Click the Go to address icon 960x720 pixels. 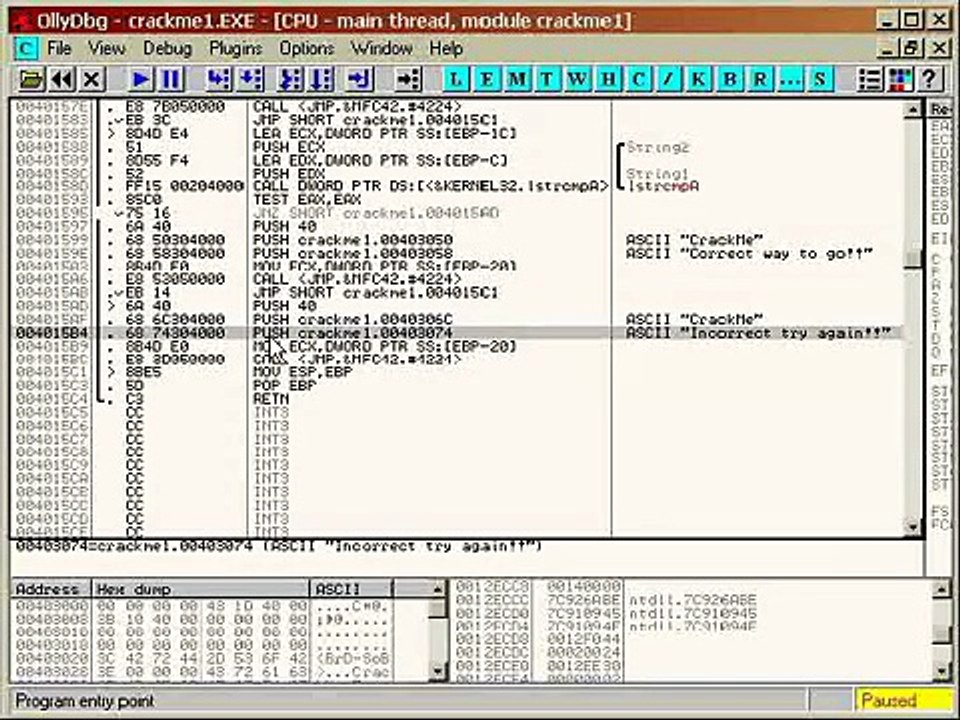(408, 79)
